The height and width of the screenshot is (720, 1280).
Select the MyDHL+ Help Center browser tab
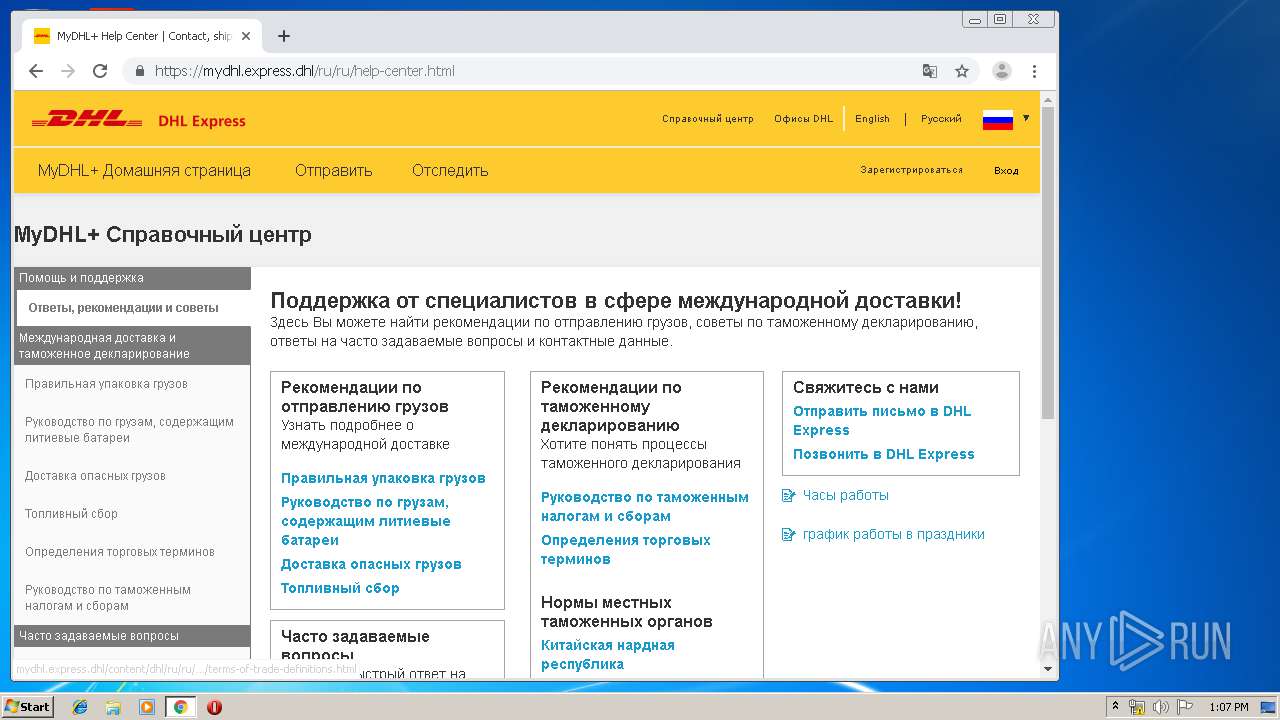[x=142, y=36]
